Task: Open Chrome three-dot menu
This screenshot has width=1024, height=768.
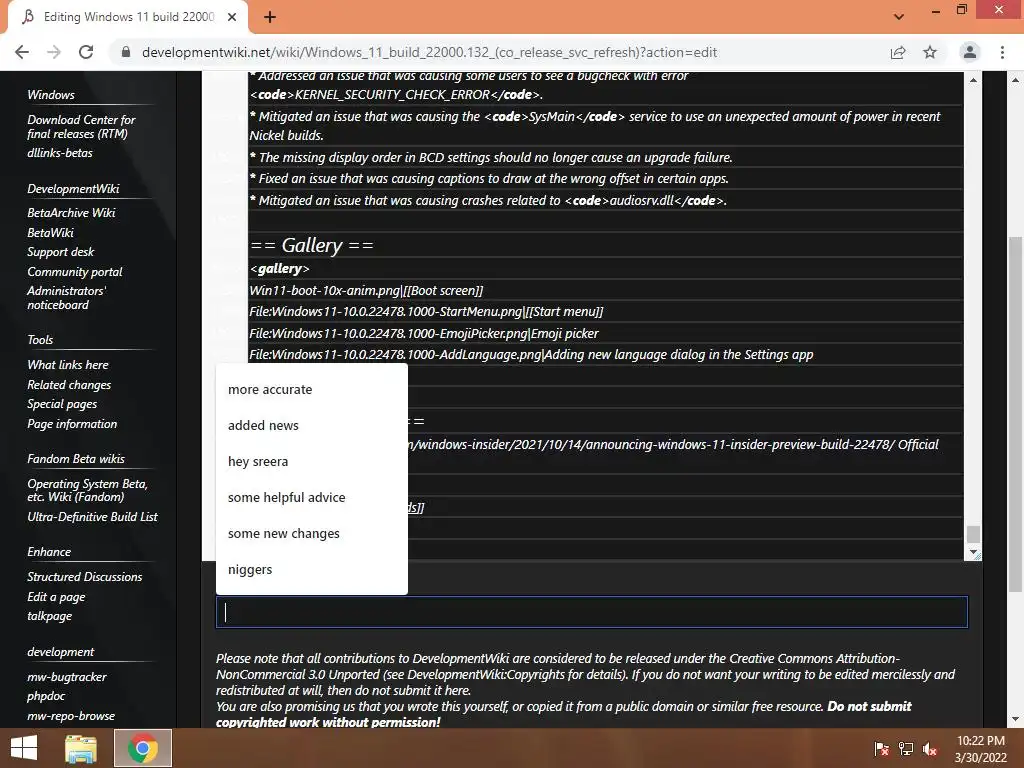Action: click(1002, 52)
